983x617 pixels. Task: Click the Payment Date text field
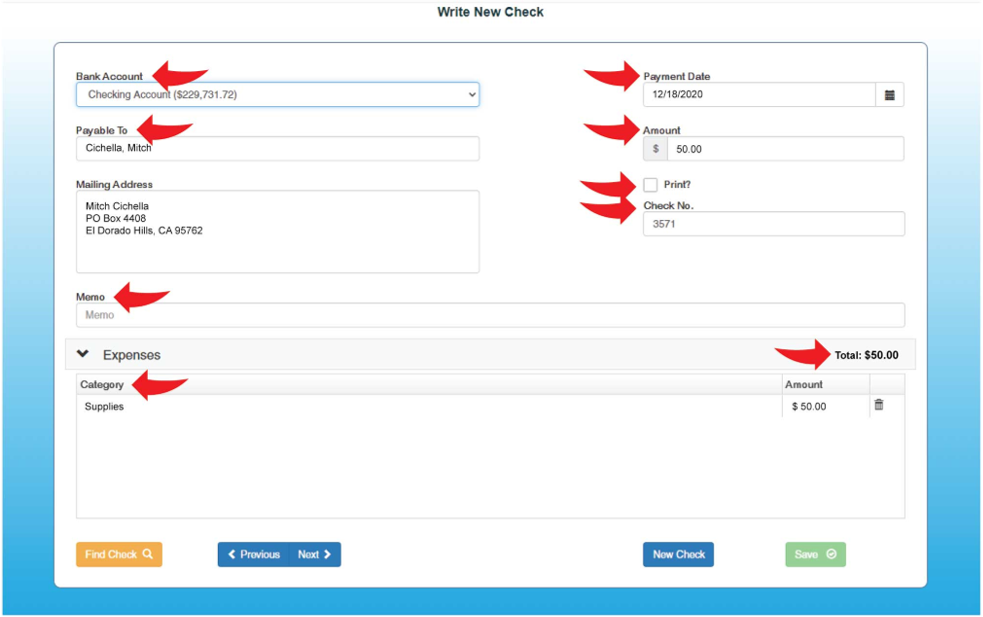[x=759, y=95]
